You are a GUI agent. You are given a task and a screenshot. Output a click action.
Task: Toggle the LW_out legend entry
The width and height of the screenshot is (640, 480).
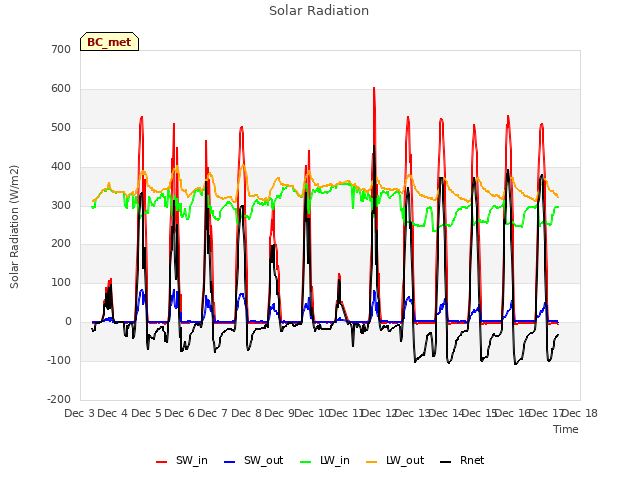click(x=395, y=461)
